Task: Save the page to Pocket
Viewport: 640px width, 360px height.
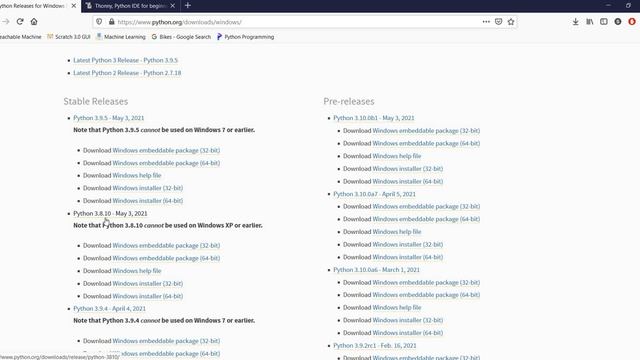Action: tap(498, 22)
